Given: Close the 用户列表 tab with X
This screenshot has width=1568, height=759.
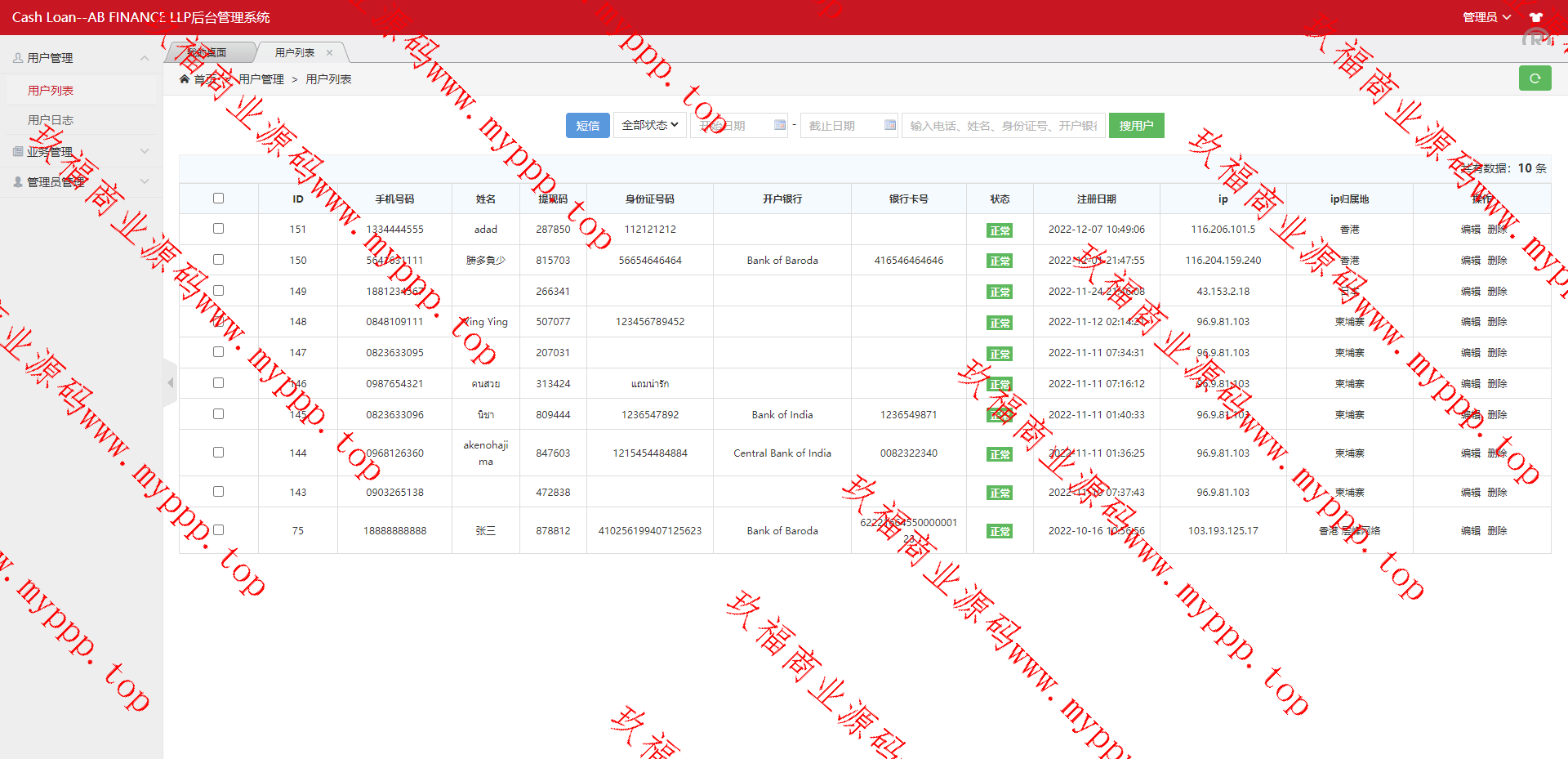Looking at the screenshot, I should tap(330, 53).
